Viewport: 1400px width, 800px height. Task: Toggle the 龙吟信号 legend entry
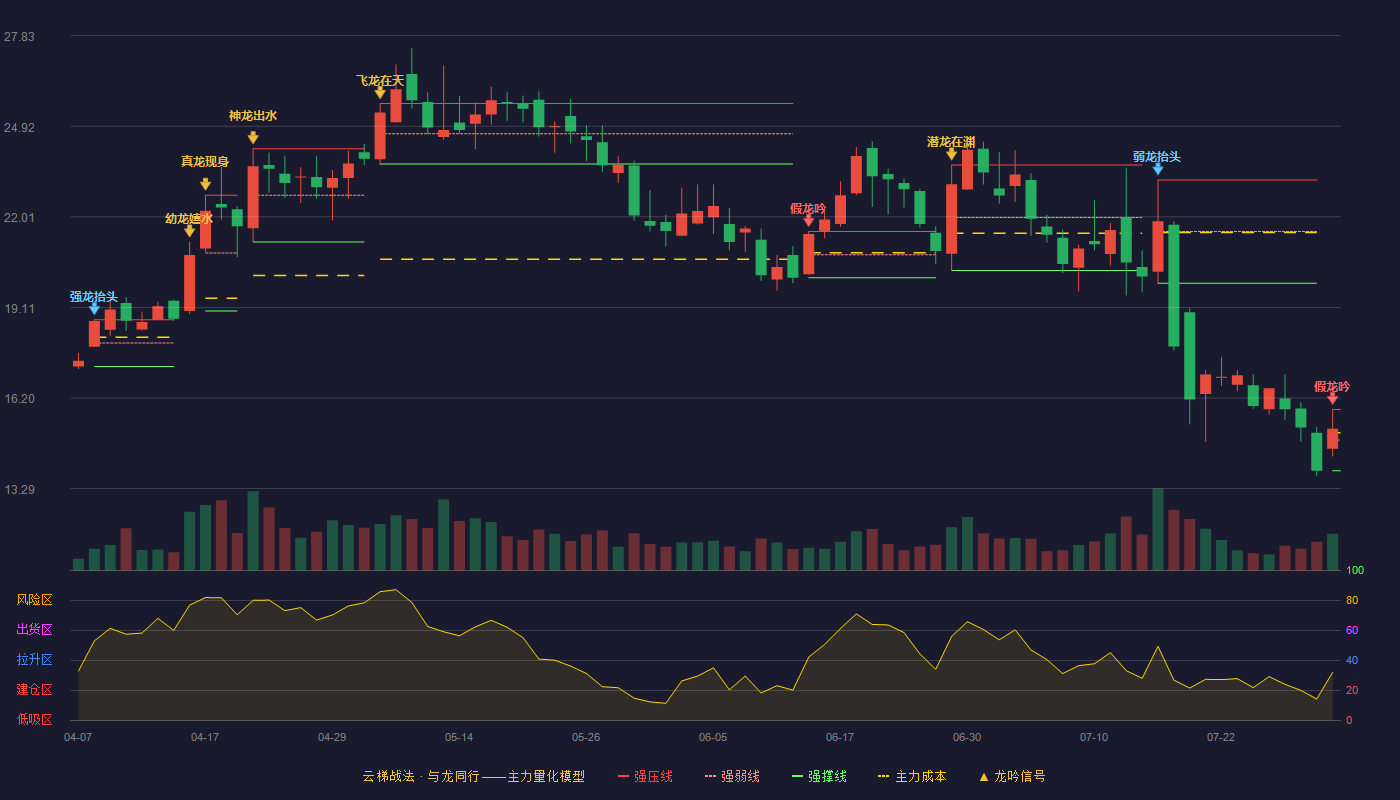(1011, 776)
